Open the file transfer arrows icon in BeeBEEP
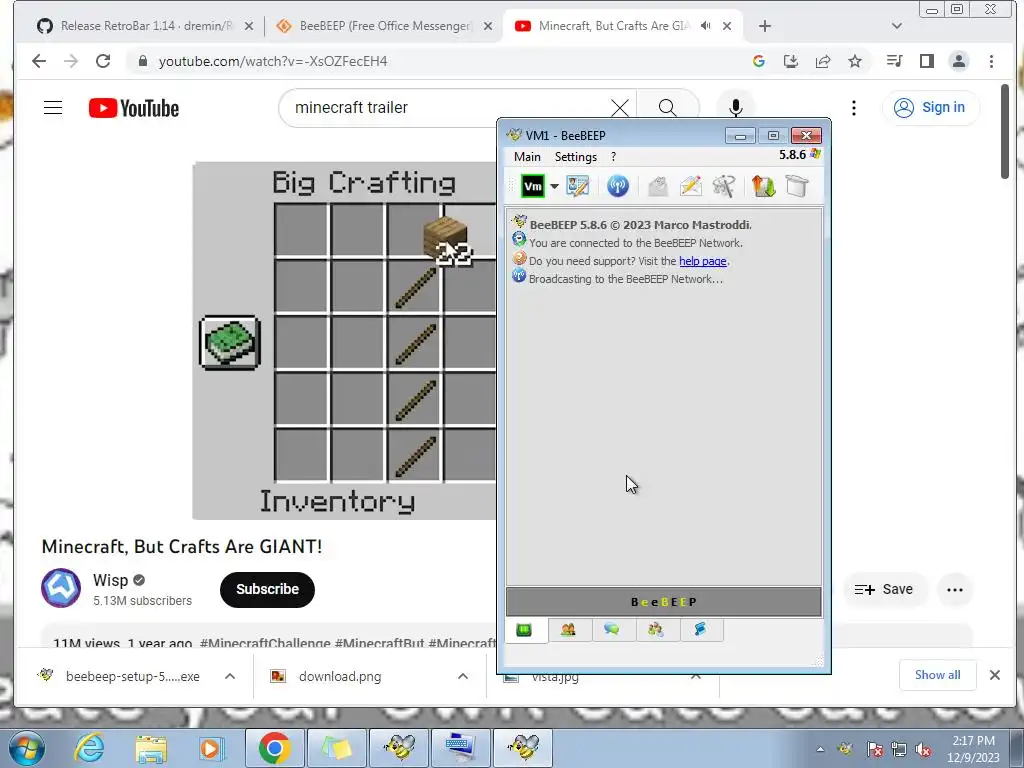1024x768 pixels. click(763, 187)
